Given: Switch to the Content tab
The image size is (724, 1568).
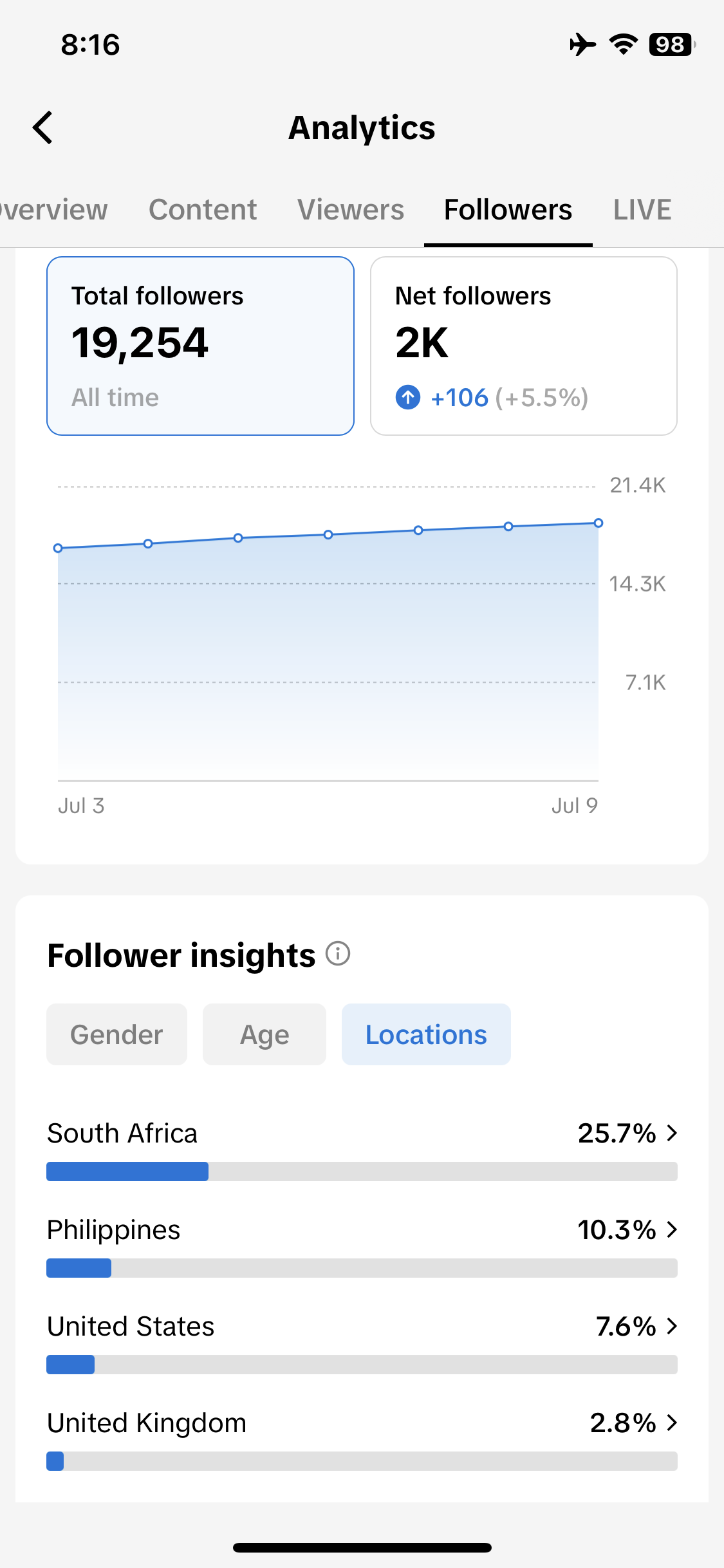Looking at the screenshot, I should pyautogui.click(x=203, y=210).
